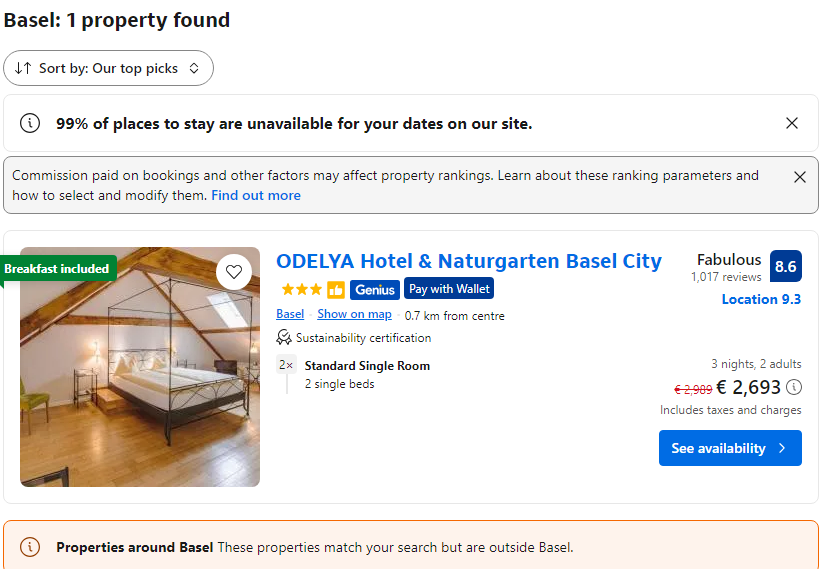Open Show on map link
Viewport: 834px width, 569px height.
click(354, 314)
